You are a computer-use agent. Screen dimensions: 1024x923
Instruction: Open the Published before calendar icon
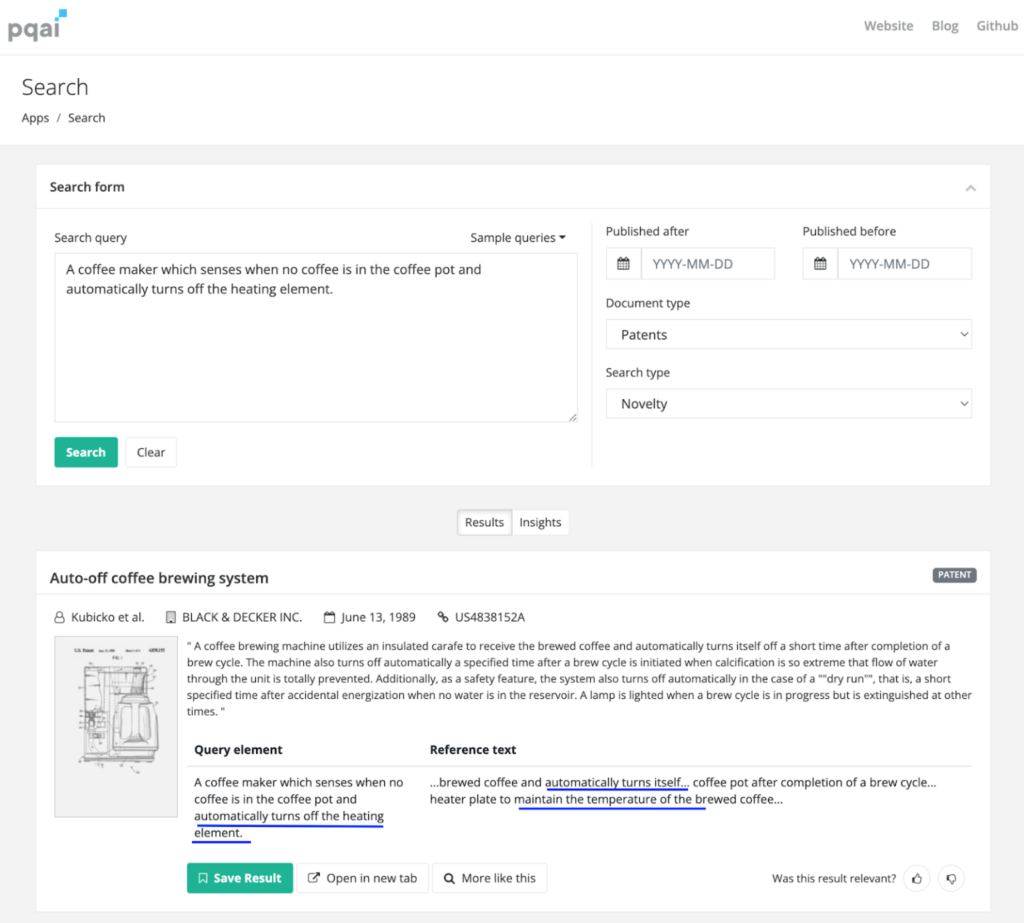(820, 264)
